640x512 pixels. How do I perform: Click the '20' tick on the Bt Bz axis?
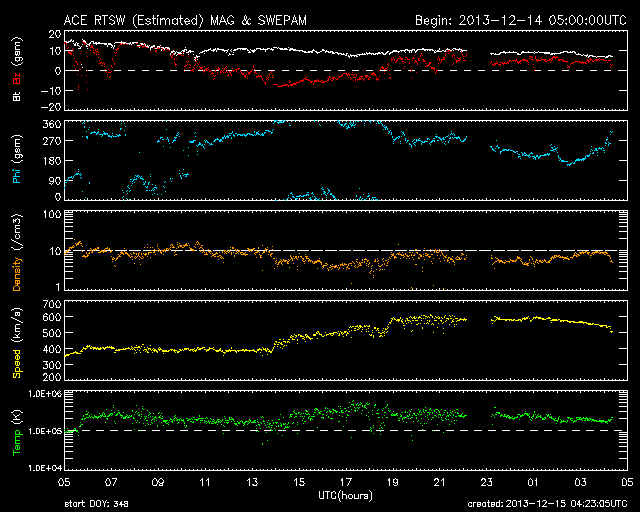tap(55, 34)
